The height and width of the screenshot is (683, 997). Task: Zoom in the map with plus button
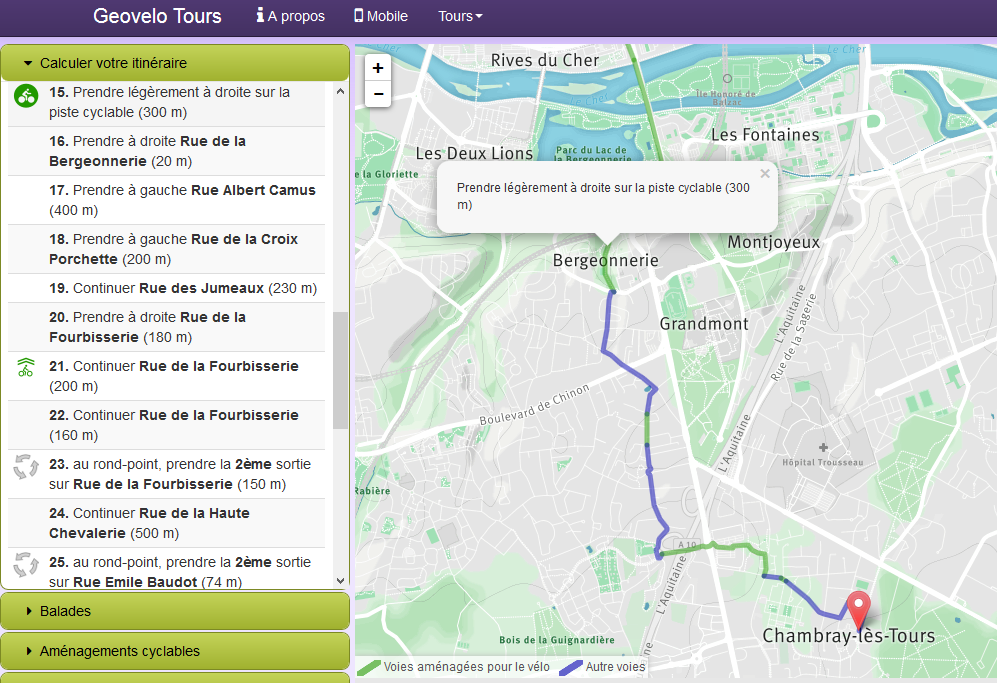click(x=377, y=68)
